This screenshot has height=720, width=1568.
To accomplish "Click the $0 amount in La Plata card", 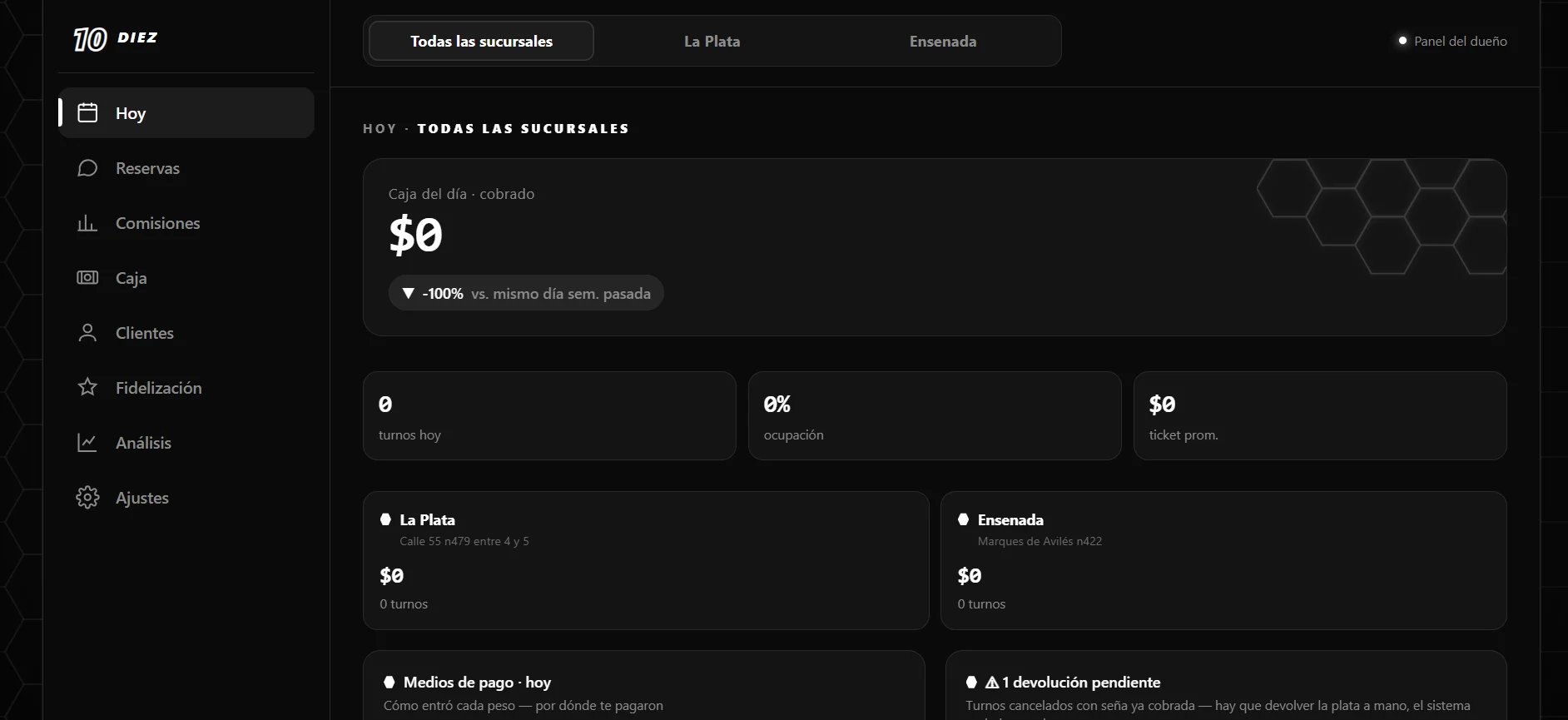I will coord(391,576).
